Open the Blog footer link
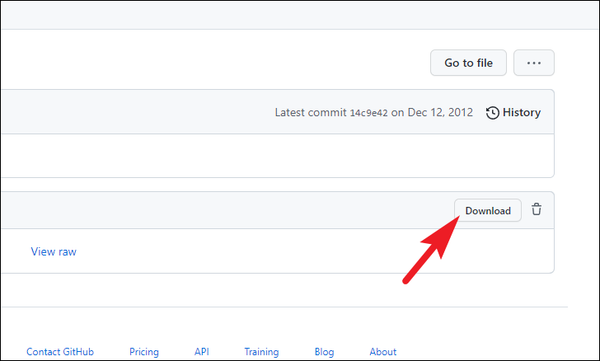 click(324, 352)
